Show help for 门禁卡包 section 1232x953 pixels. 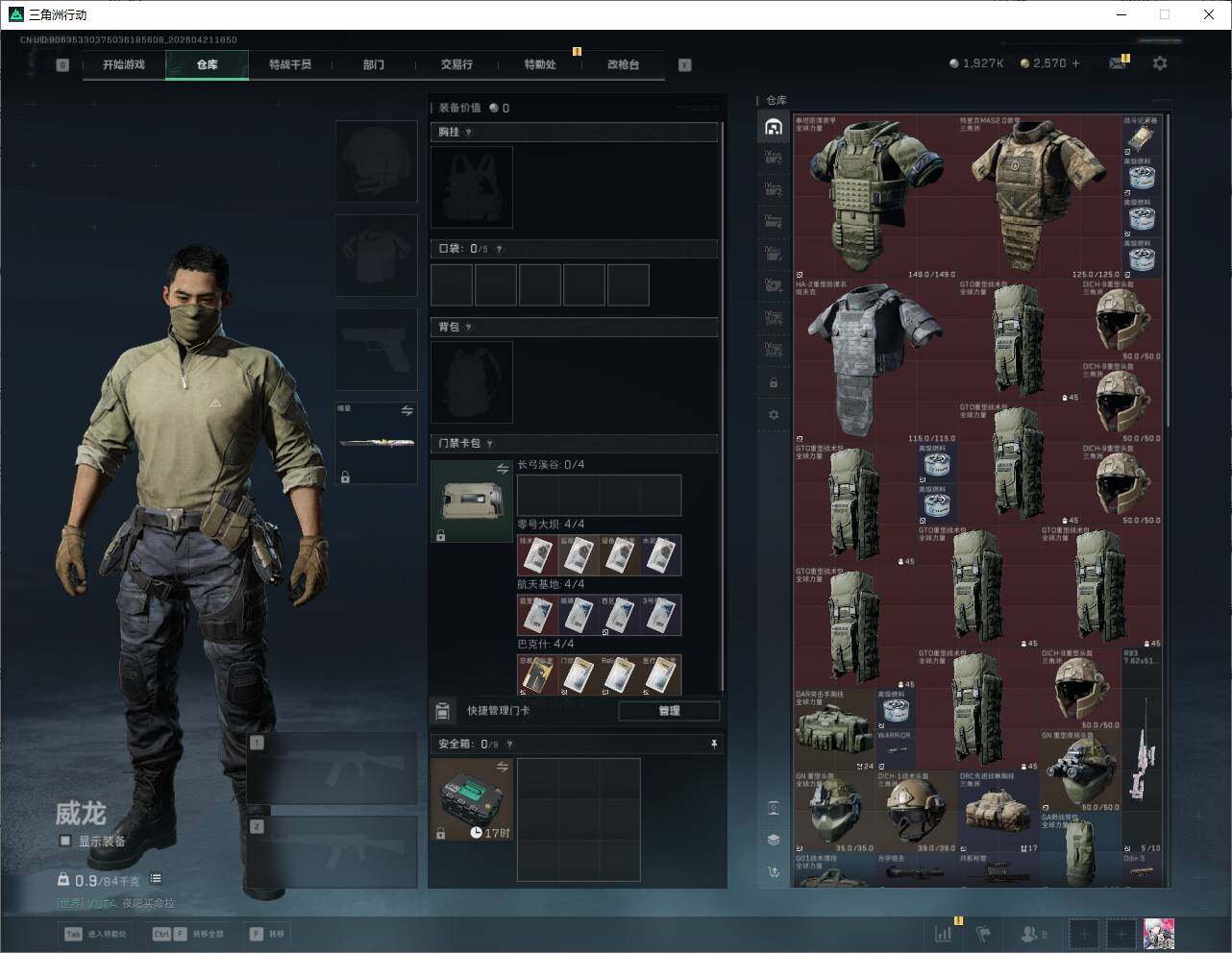pos(490,444)
